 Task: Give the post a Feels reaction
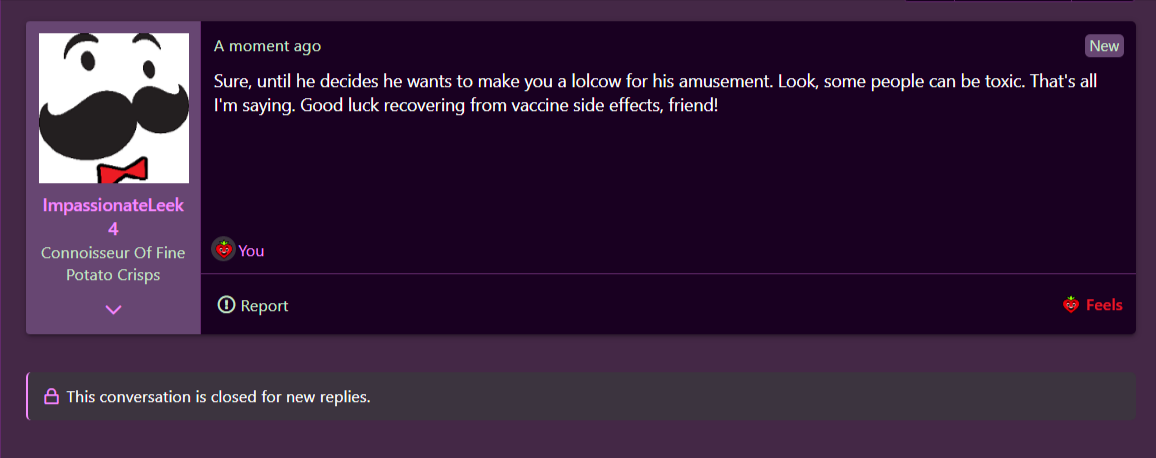coord(1093,305)
